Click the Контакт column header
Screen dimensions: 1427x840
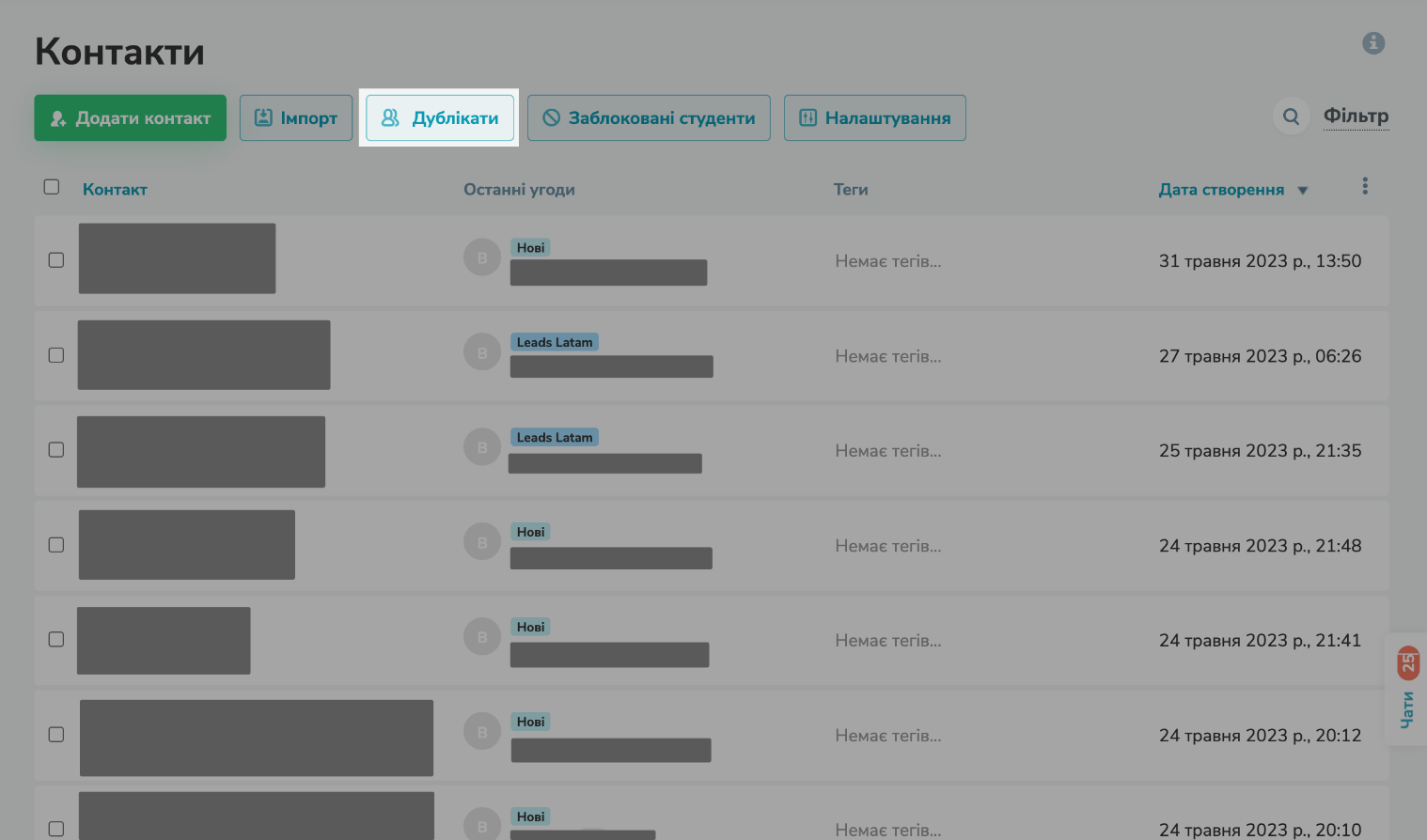(x=115, y=190)
